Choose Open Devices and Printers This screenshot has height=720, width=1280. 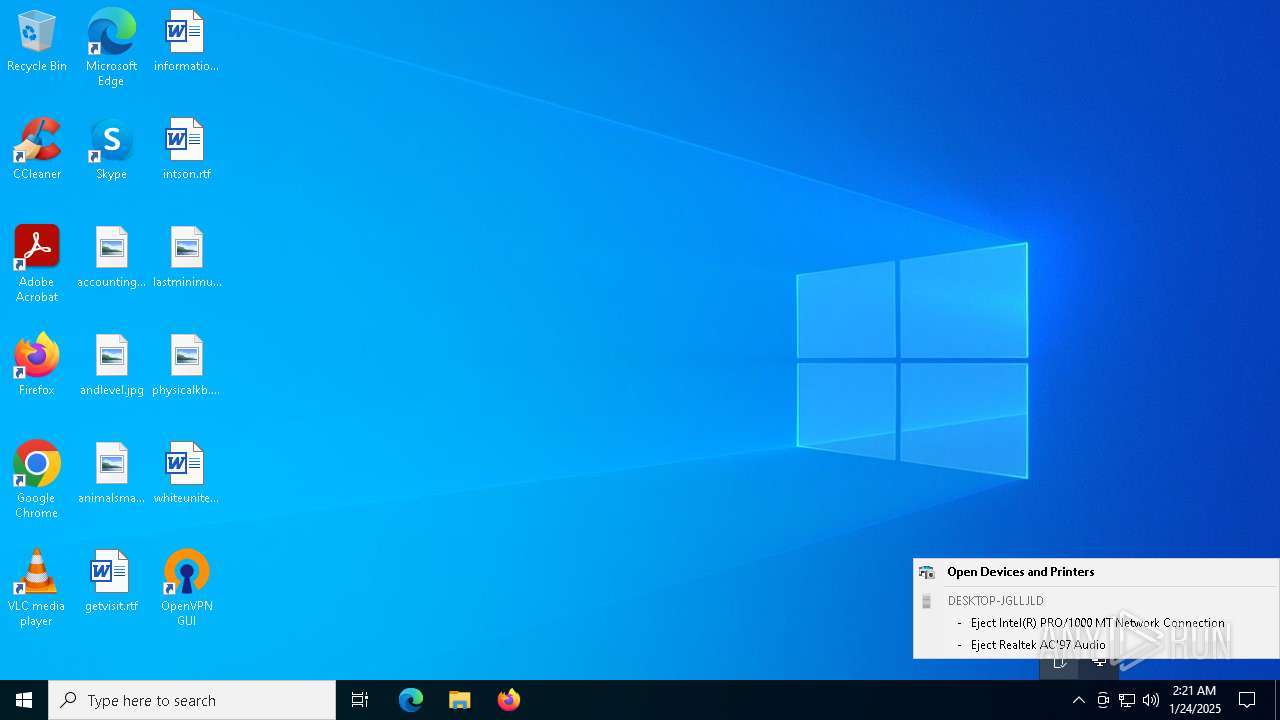pos(1096,572)
